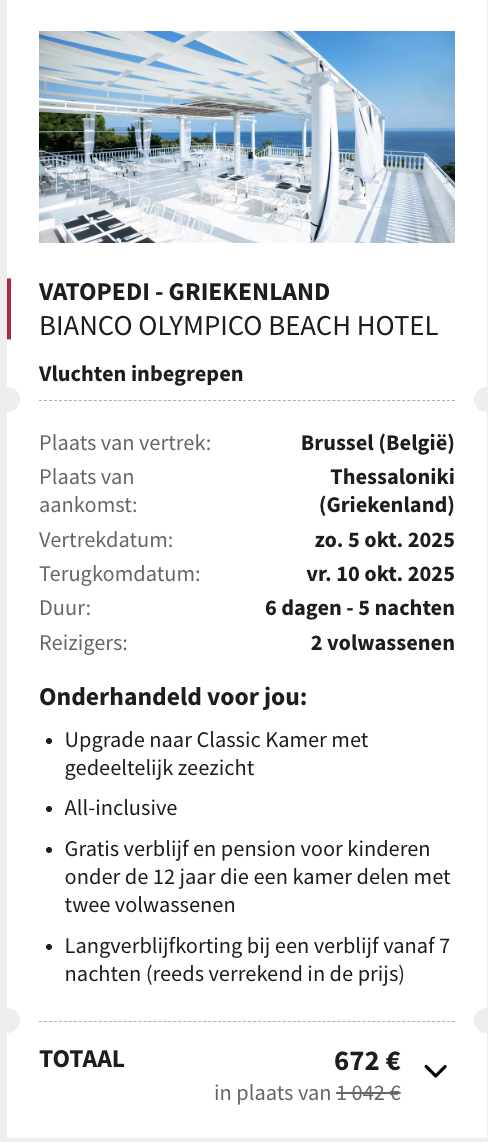
Task: Expand the total price chevron arrow
Action: [436, 1071]
